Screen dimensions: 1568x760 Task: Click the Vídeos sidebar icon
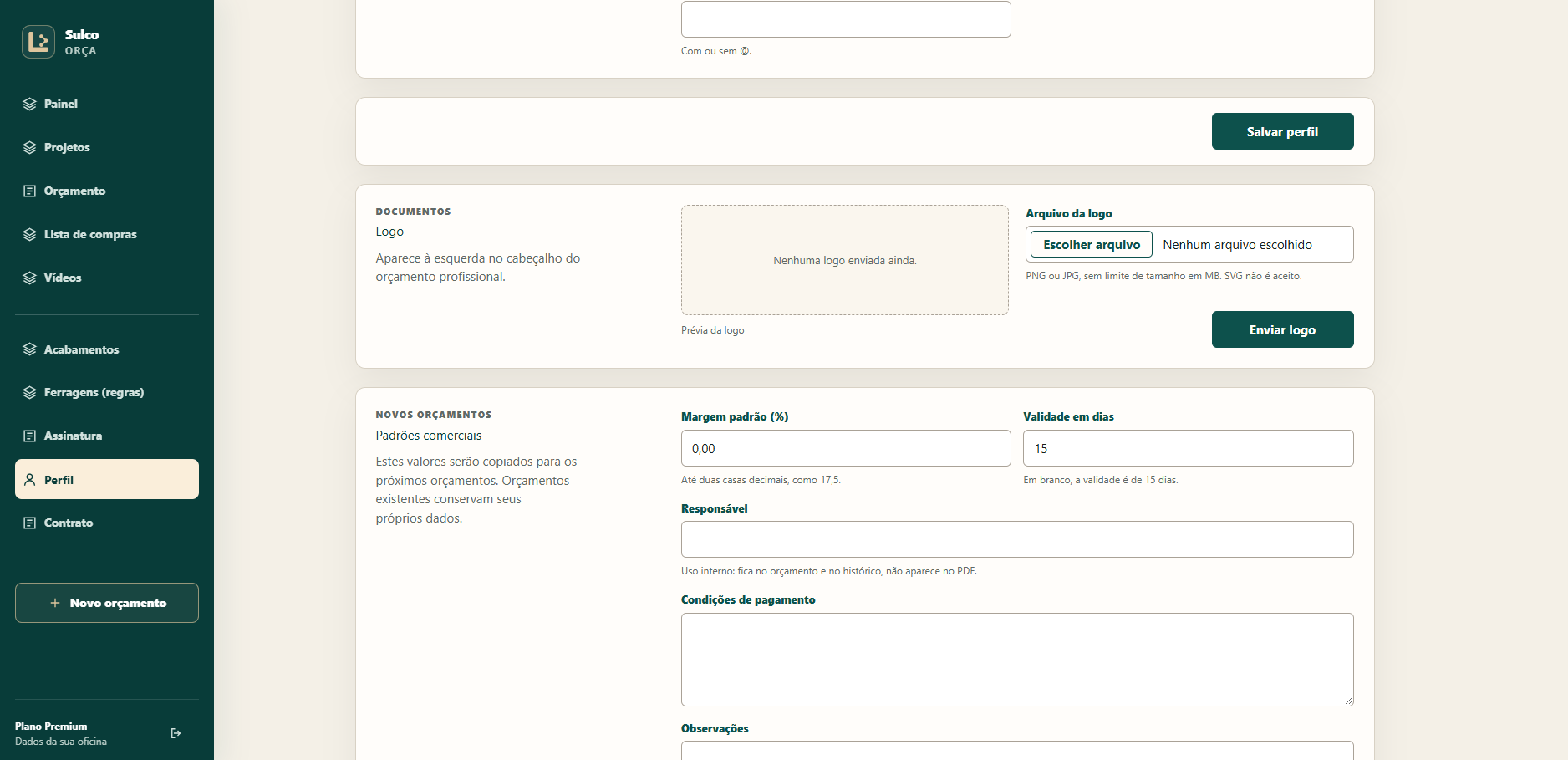(30, 278)
